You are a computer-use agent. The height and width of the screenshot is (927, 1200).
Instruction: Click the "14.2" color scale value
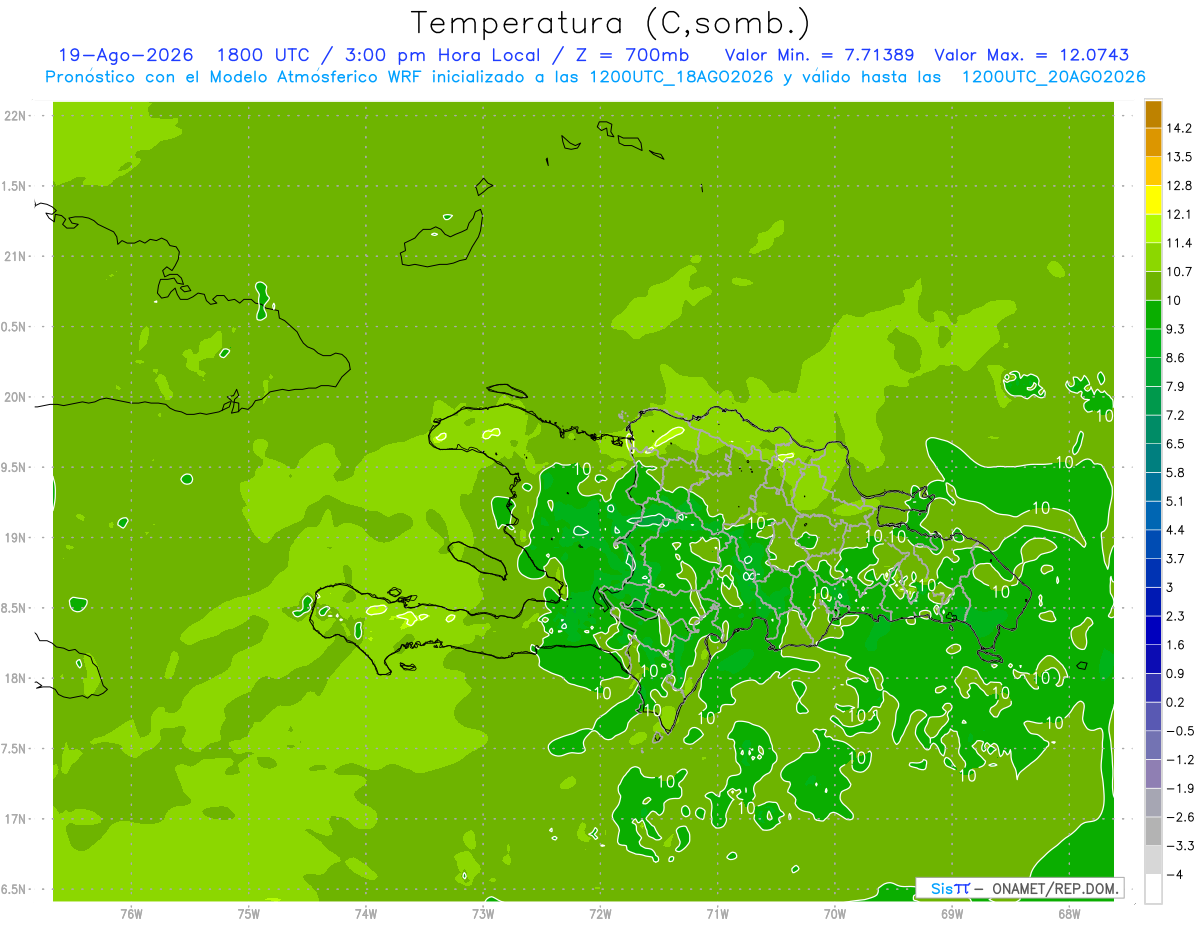[1180, 128]
